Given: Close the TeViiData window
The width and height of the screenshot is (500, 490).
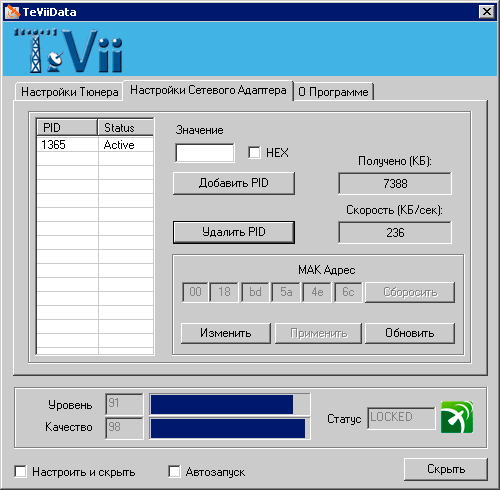Looking at the screenshot, I should click(487, 12).
